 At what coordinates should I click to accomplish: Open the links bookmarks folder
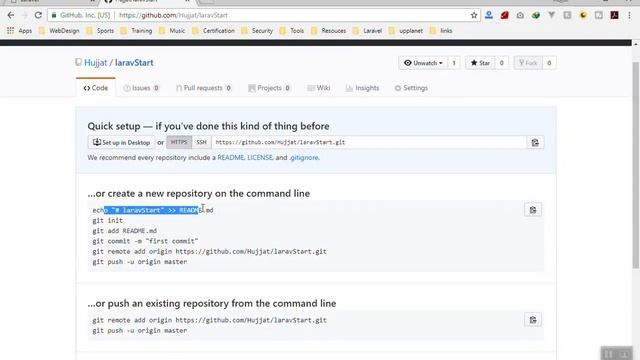pos(441,31)
